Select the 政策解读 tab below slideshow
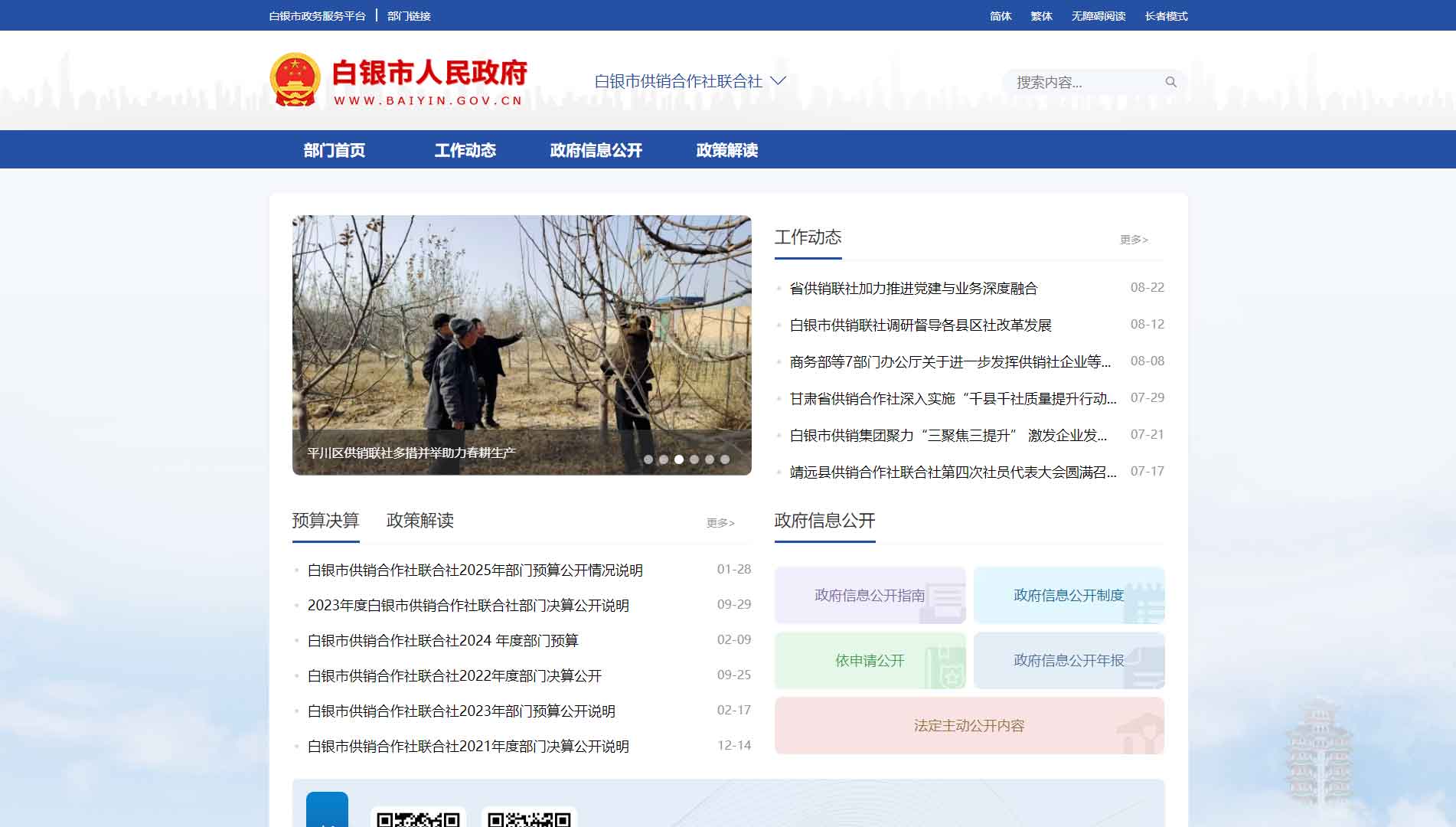Screen dimensions: 1456x827 coord(420,521)
